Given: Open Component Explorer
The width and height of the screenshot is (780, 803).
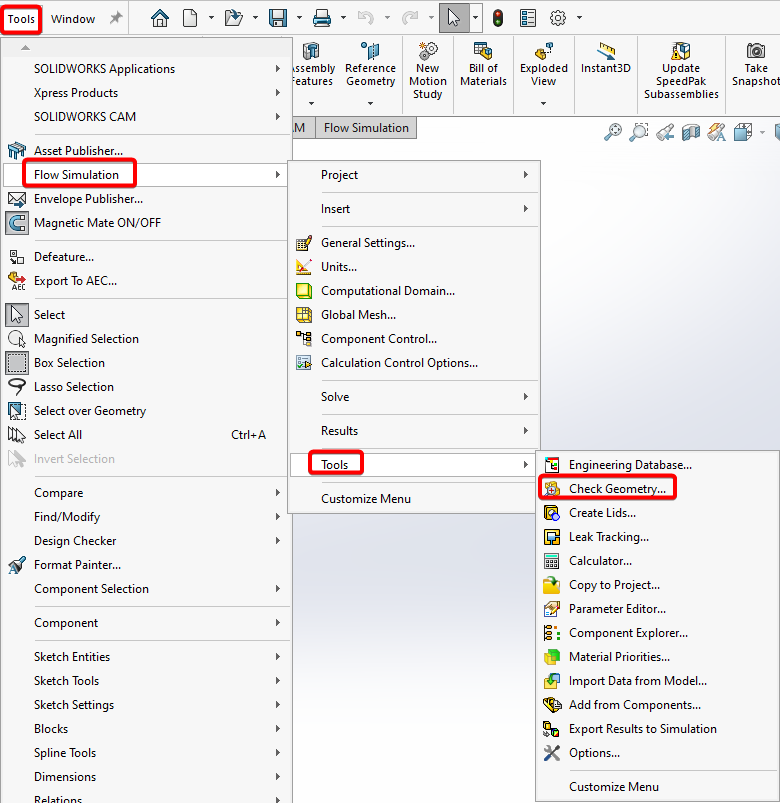Looking at the screenshot, I should tap(657, 633).
